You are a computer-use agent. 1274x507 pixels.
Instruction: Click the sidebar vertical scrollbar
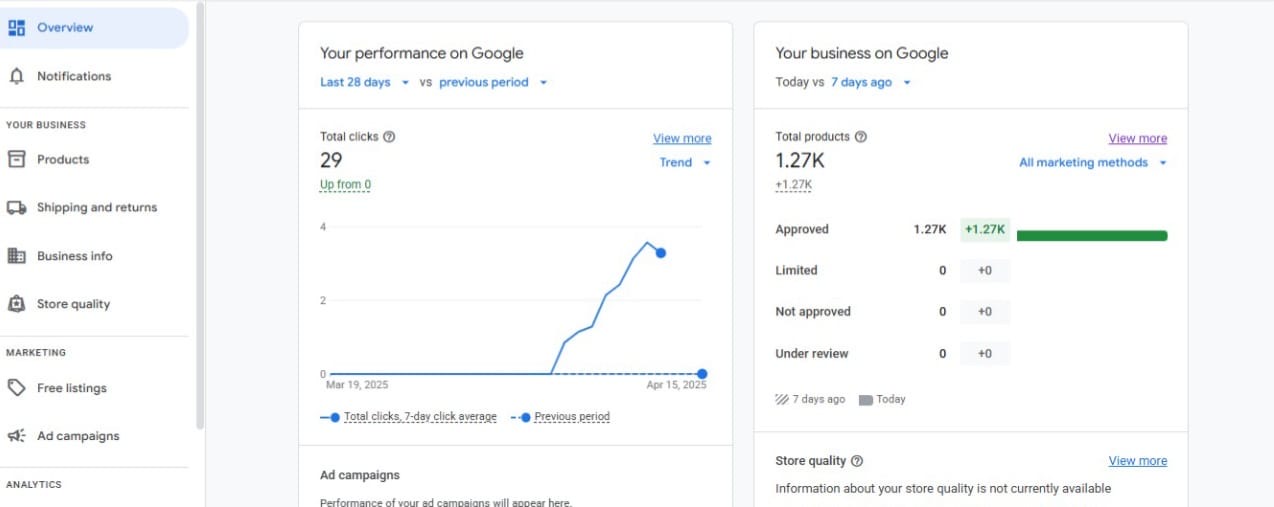tap(200, 215)
